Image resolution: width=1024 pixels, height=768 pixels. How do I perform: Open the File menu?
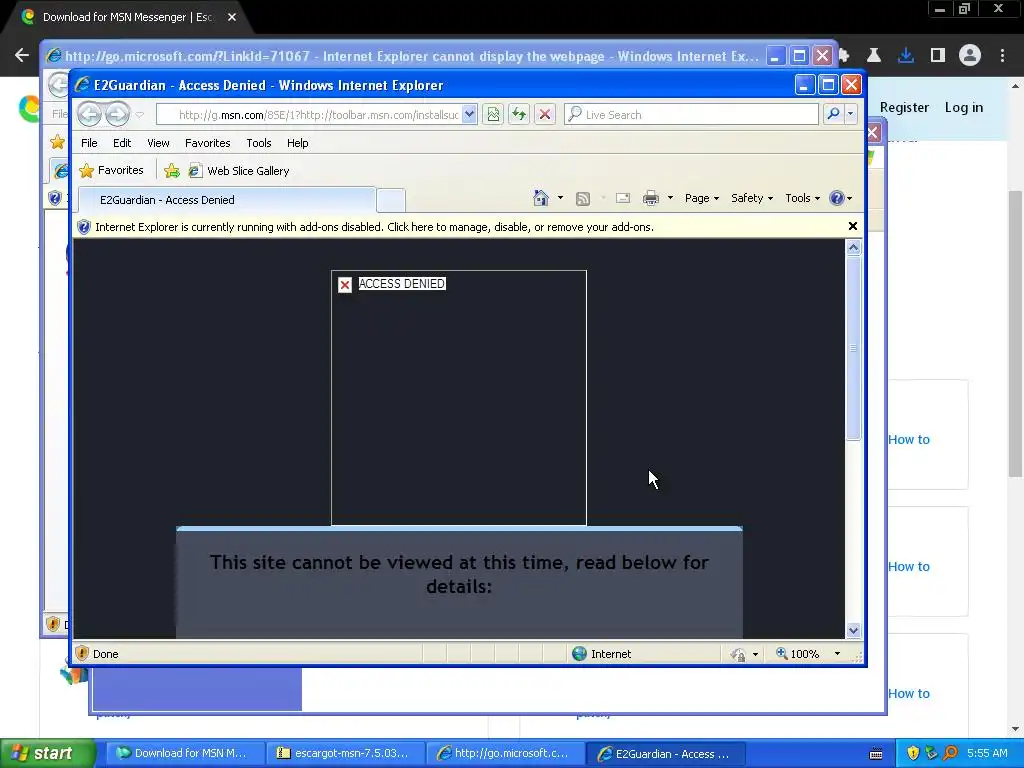[89, 143]
